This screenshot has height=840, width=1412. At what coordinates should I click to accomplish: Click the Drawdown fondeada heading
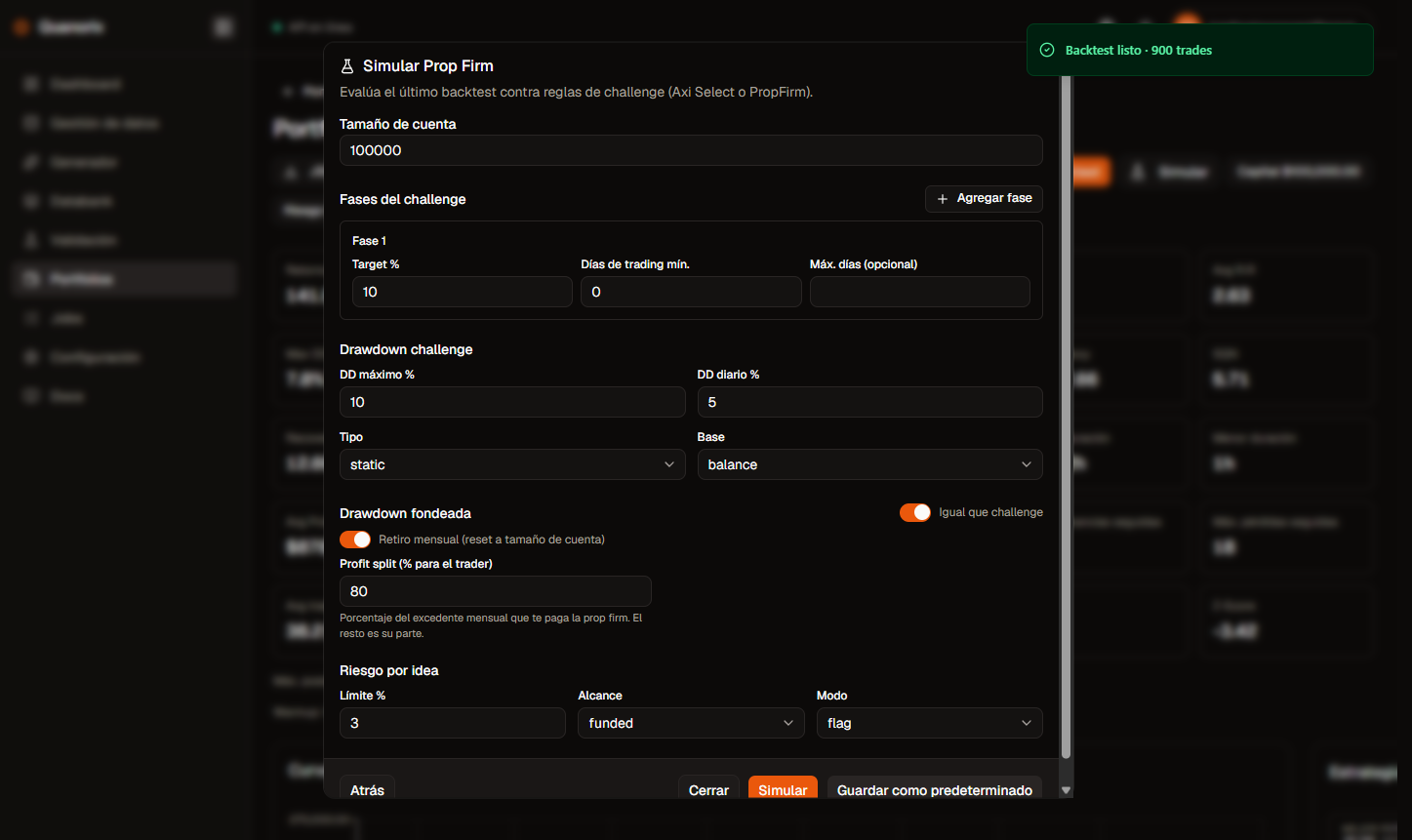click(x=405, y=513)
